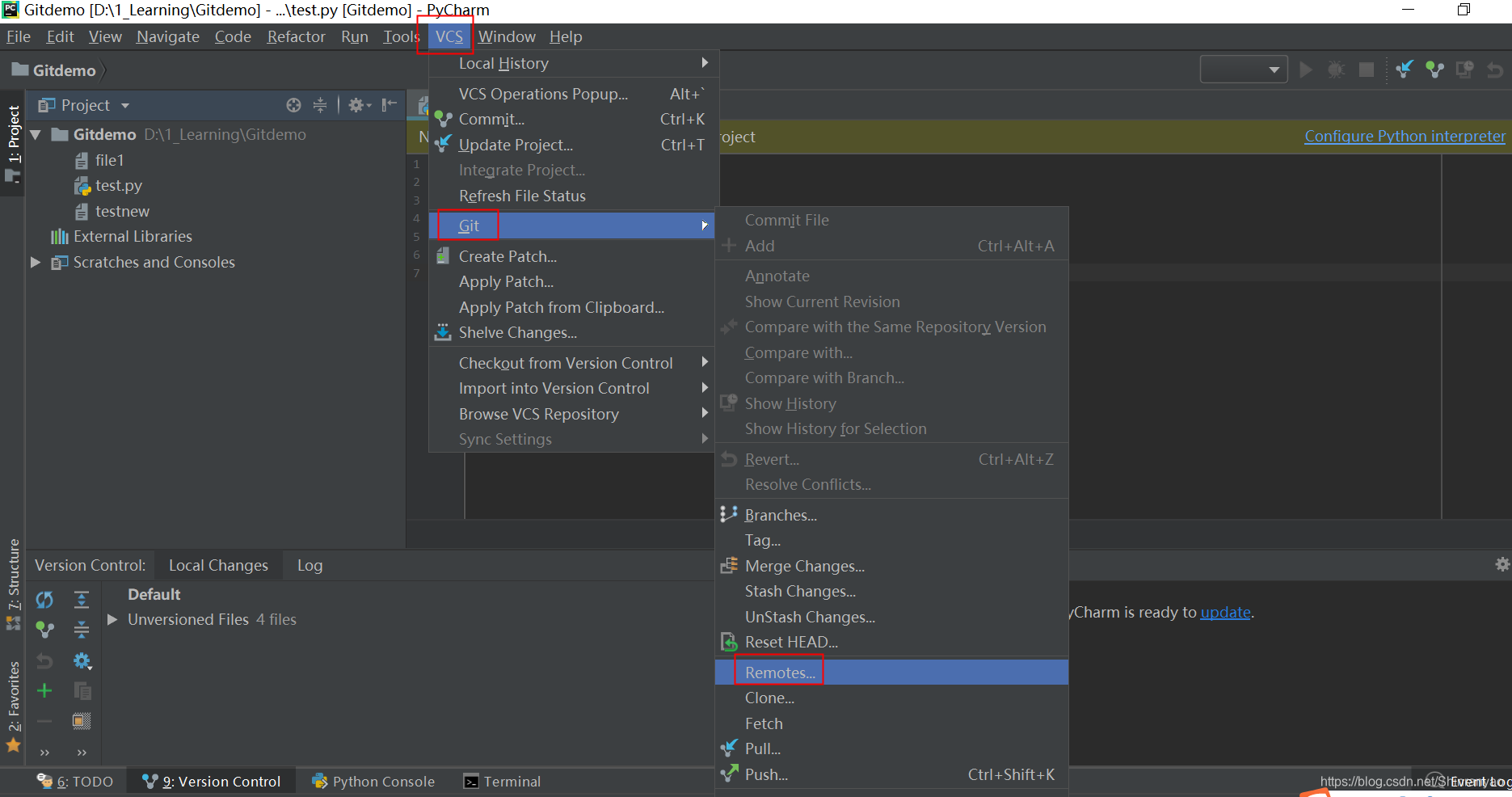Switch to the Local Changes tab

pyautogui.click(x=218, y=565)
